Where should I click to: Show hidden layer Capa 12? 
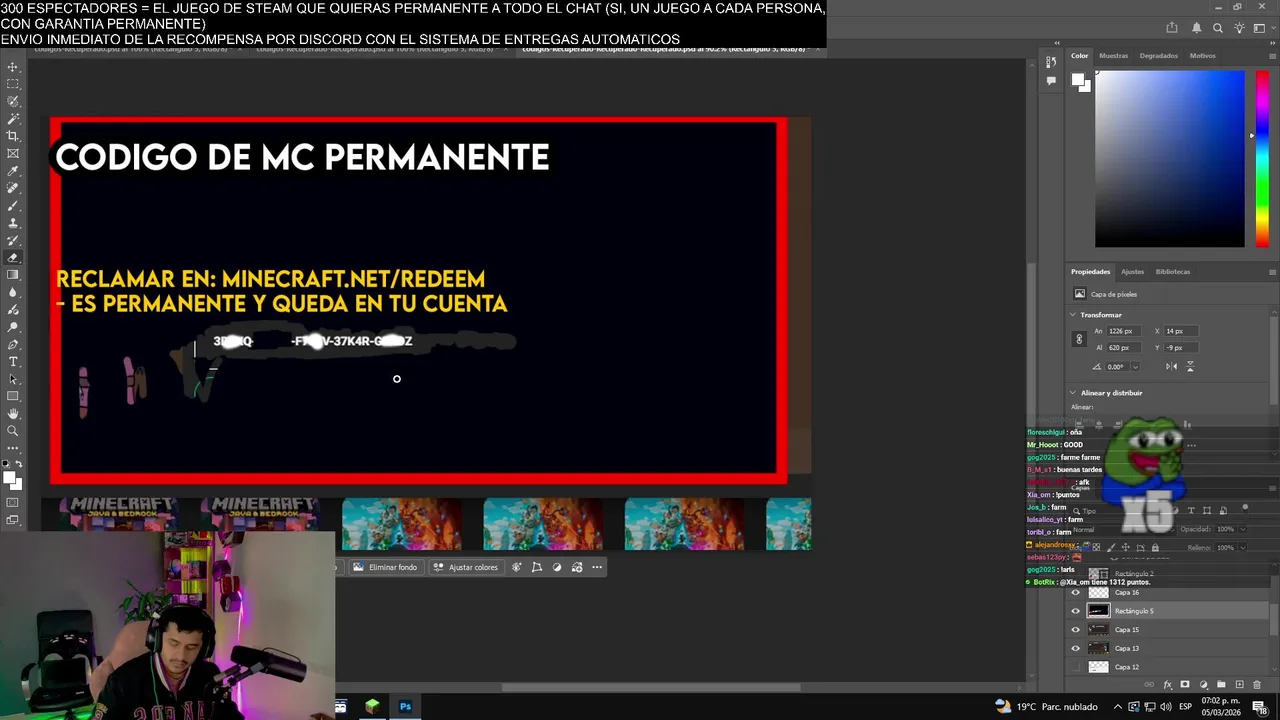pos(1076,667)
